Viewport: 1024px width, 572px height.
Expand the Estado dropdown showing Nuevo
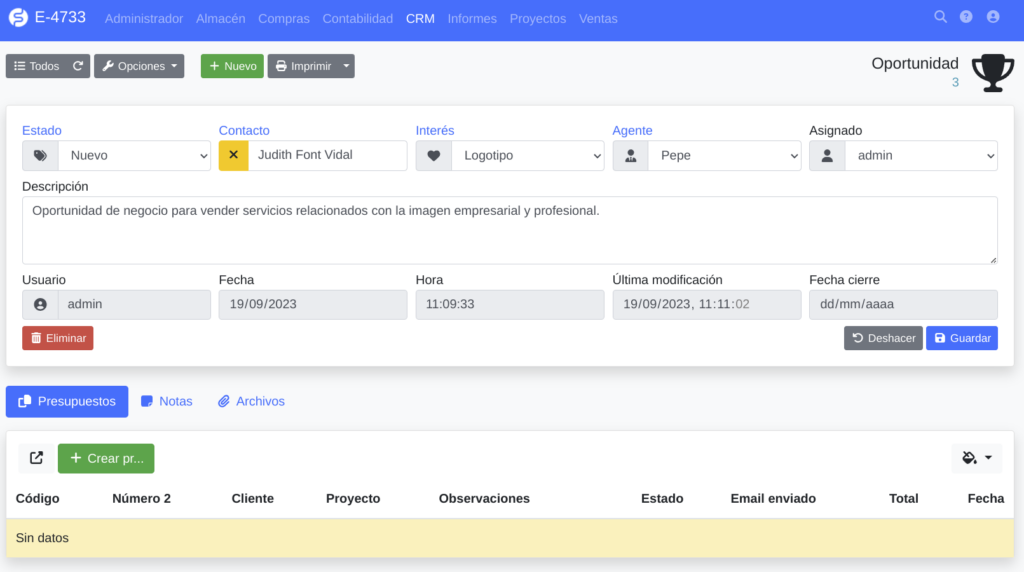(x=134, y=156)
